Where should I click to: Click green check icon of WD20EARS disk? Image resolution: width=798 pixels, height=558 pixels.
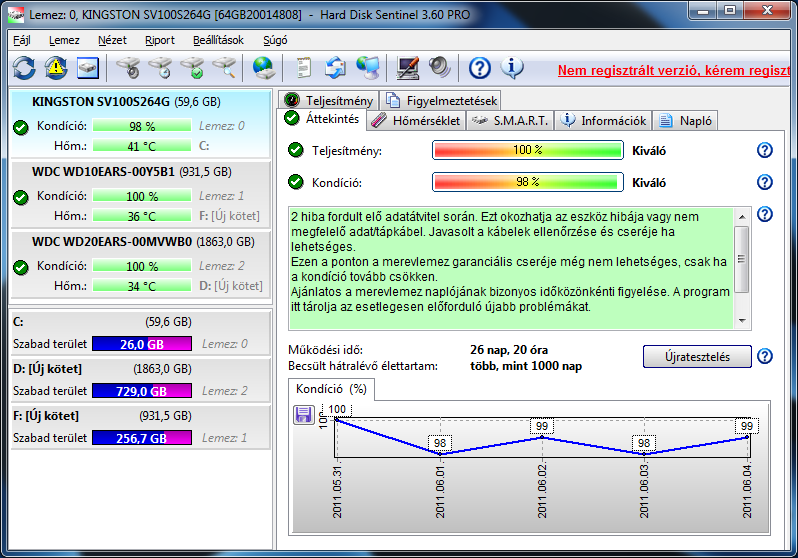click(21, 267)
